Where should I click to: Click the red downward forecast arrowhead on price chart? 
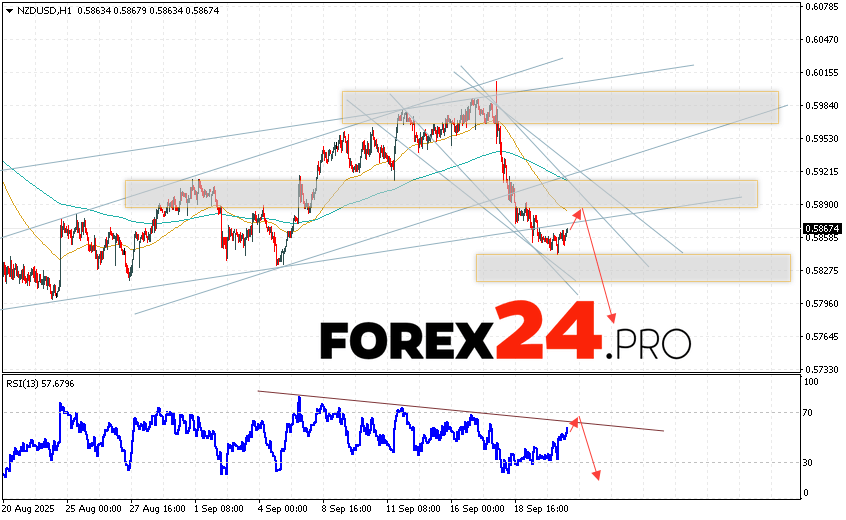click(x=612, y=318)
